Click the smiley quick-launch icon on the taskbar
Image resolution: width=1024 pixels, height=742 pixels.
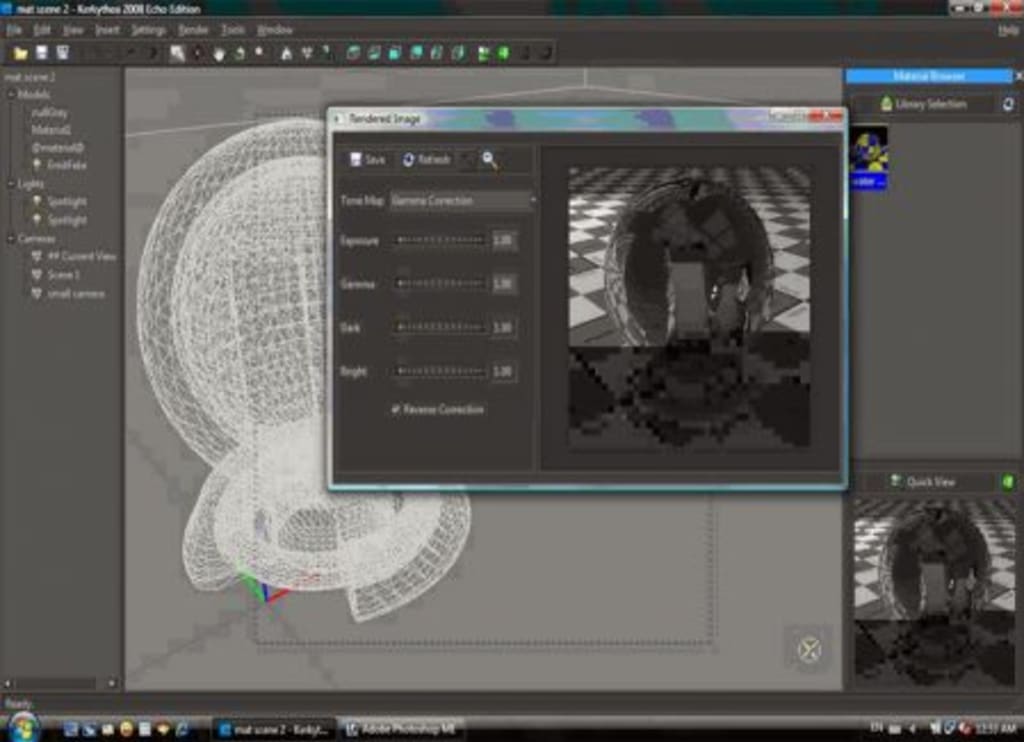click(126, 728)
